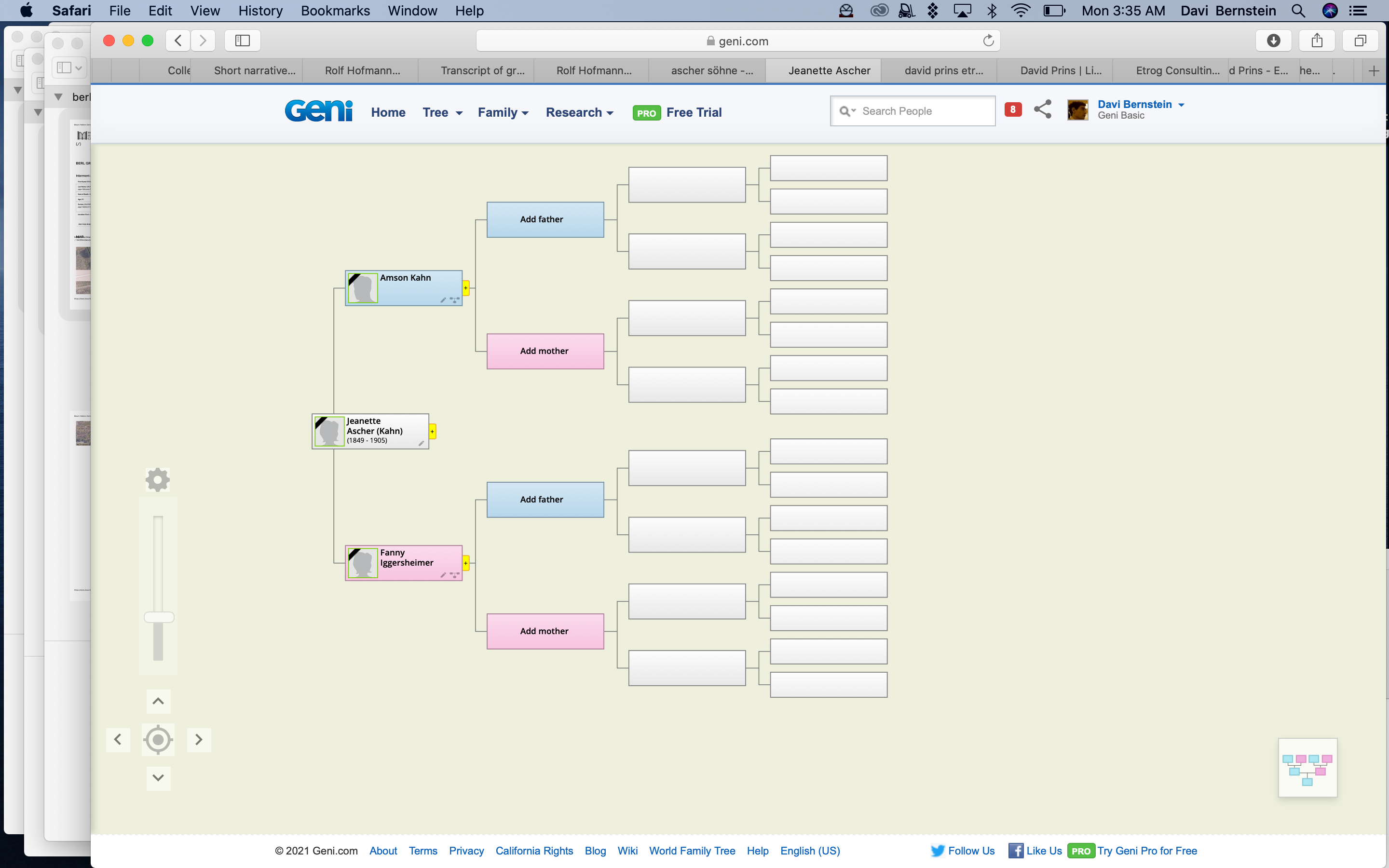Expand yellow plus on Fanny Iggersheimer
Viewport: 1389px width, 868px height.
click(x=466, y=563)
